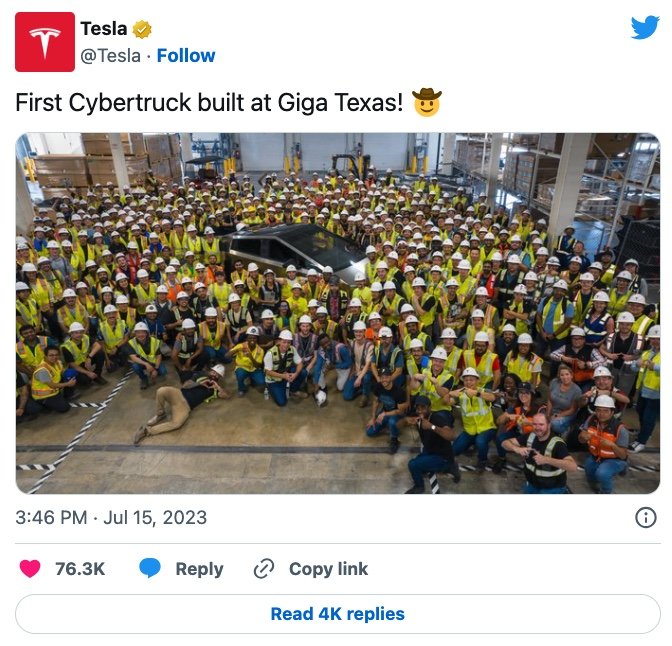Open the 3:46 PM Jul 15, 2023 timestamp
Viewport: 672px width, 646px height.
pos(111,517)
